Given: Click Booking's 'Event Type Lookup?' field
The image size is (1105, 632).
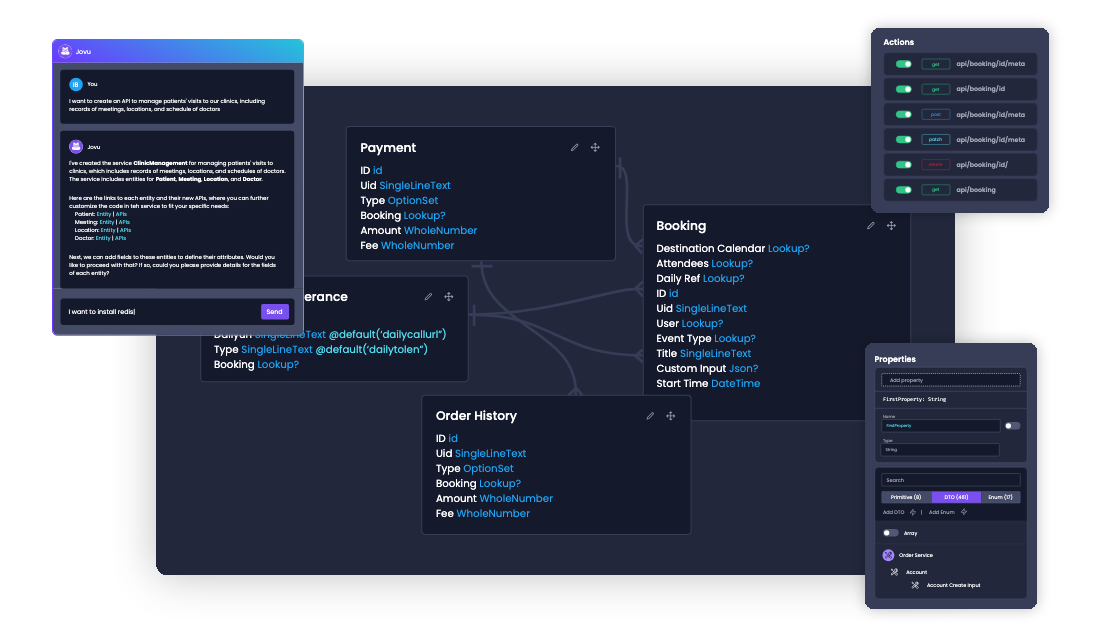Looking at the screenshot, I should tap(705, 339).
